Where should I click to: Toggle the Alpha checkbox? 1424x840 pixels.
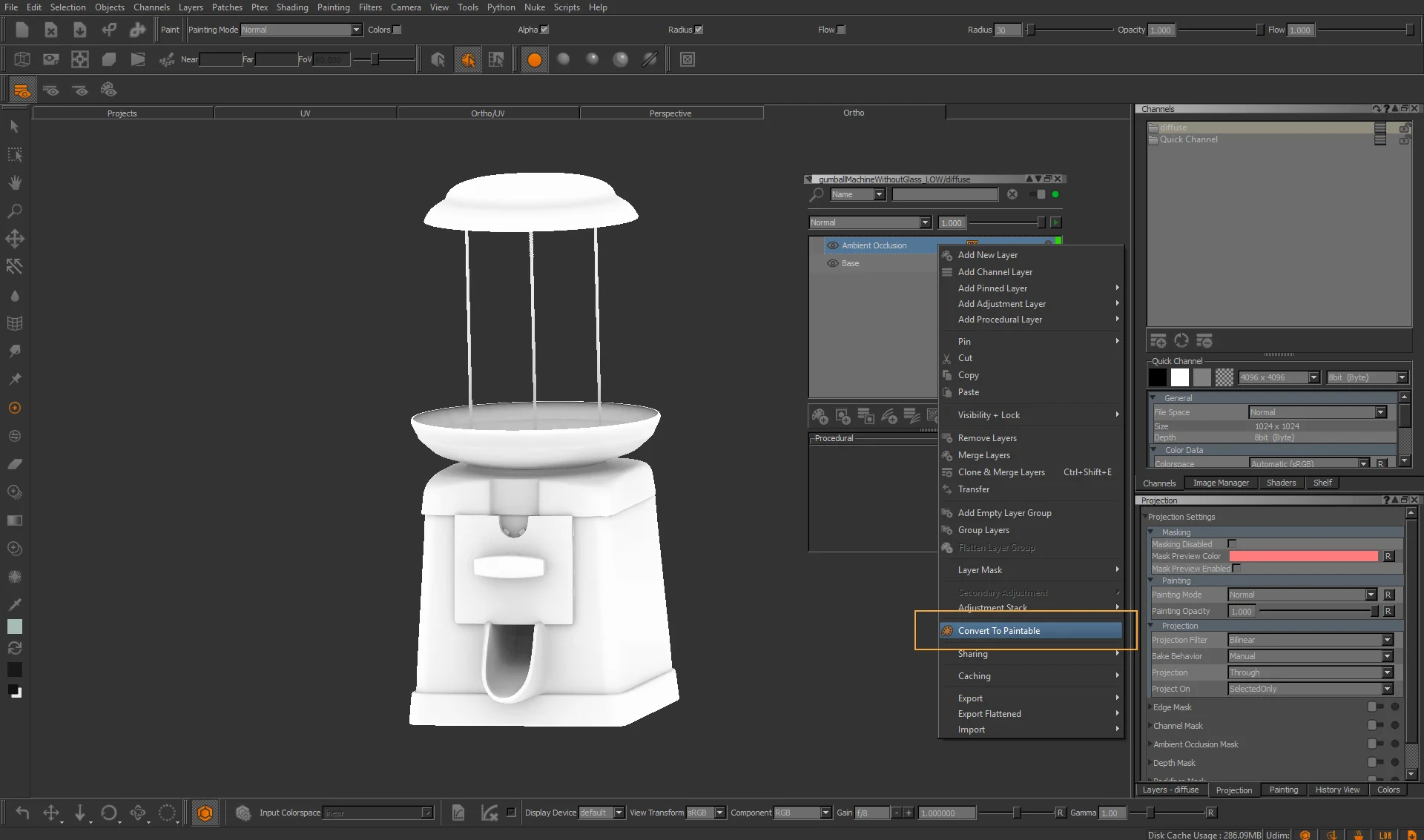click(544, 30)
